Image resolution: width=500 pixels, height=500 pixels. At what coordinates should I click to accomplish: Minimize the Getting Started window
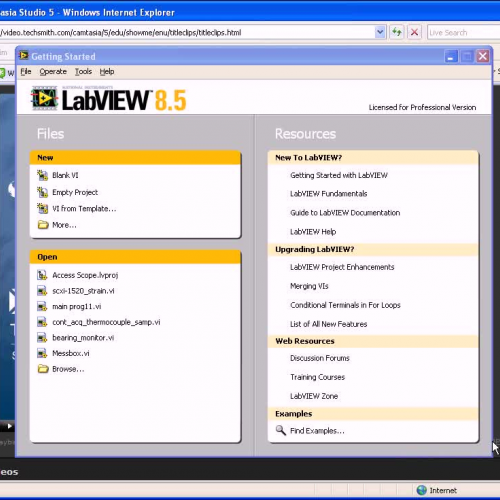tap(451, 56)
